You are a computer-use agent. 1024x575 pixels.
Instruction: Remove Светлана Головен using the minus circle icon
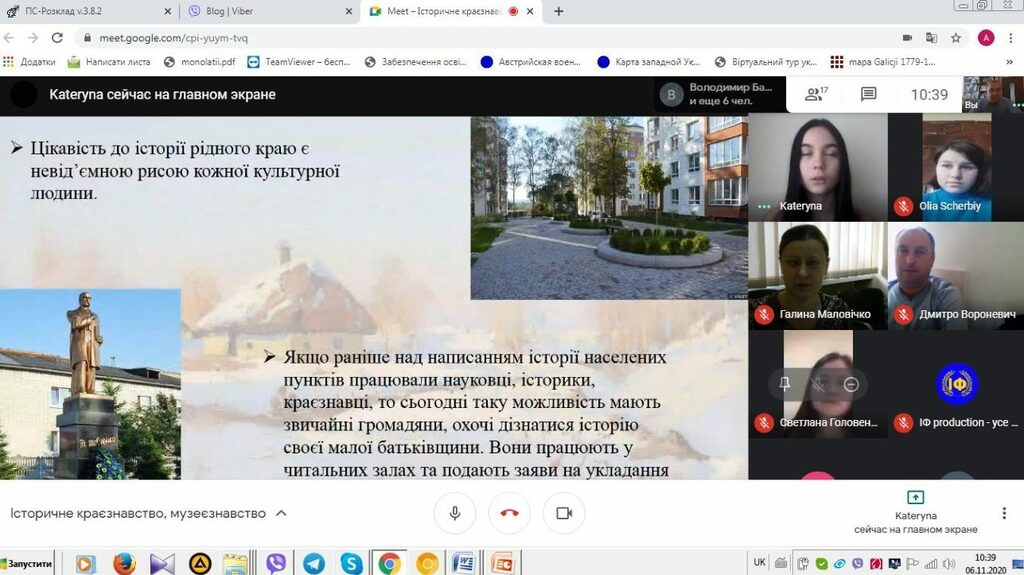[851, 384]
